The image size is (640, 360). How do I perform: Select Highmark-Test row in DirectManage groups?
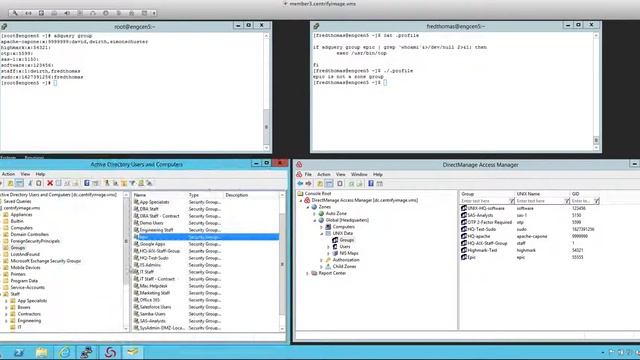pos(529,250)
